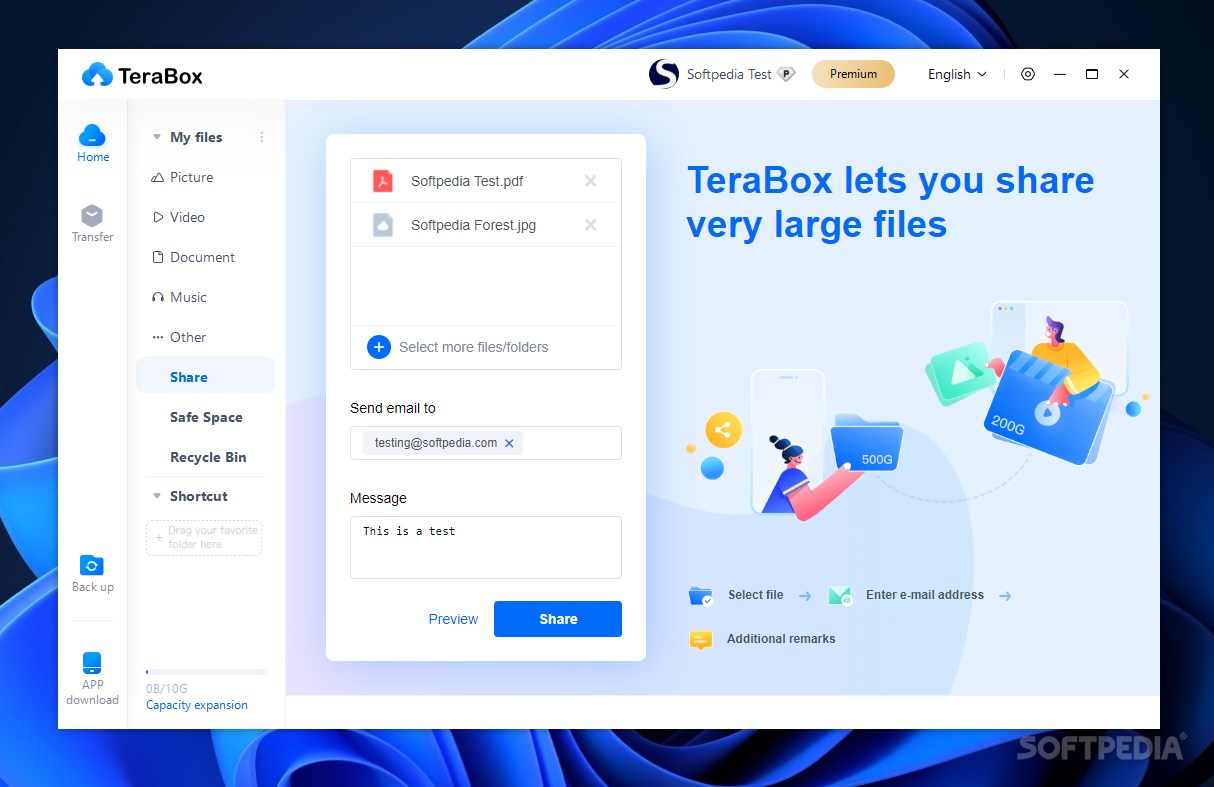Remove Softpedia Test.pdf from the list

click(590, 181)
